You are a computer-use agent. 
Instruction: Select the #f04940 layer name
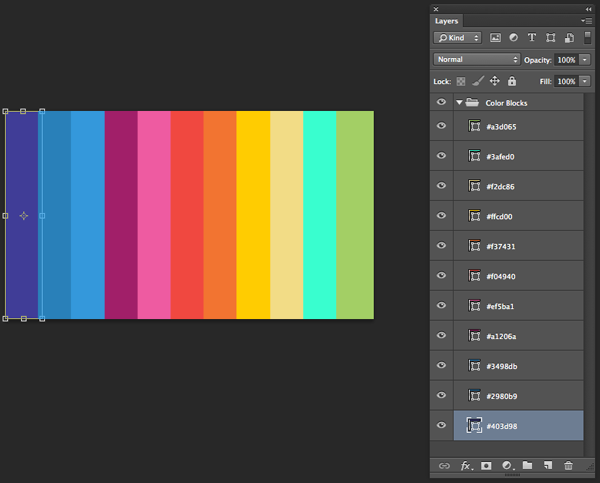(x=501, y=276)
